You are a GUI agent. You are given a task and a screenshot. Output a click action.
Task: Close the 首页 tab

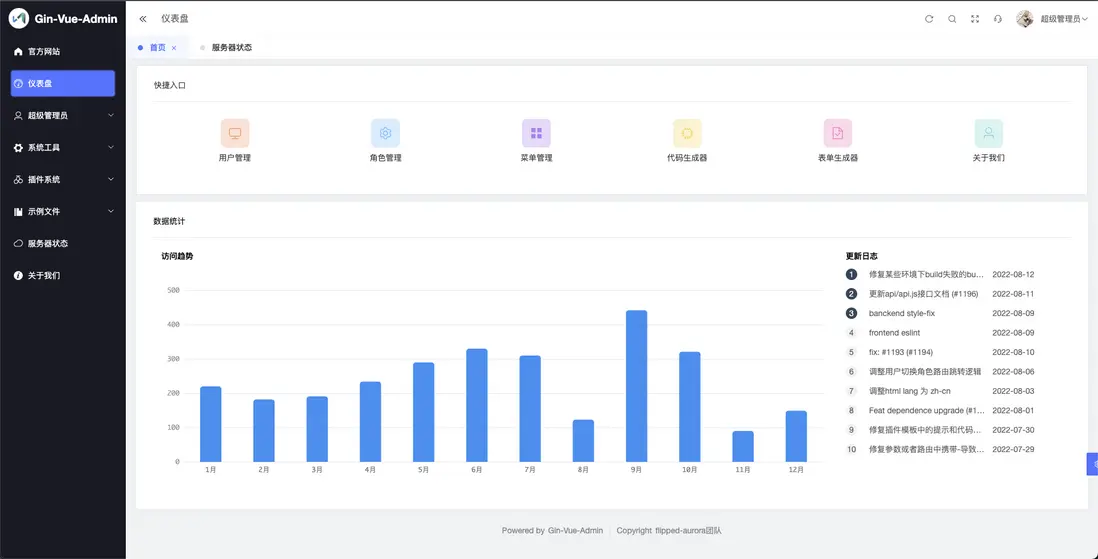(174, 48)
